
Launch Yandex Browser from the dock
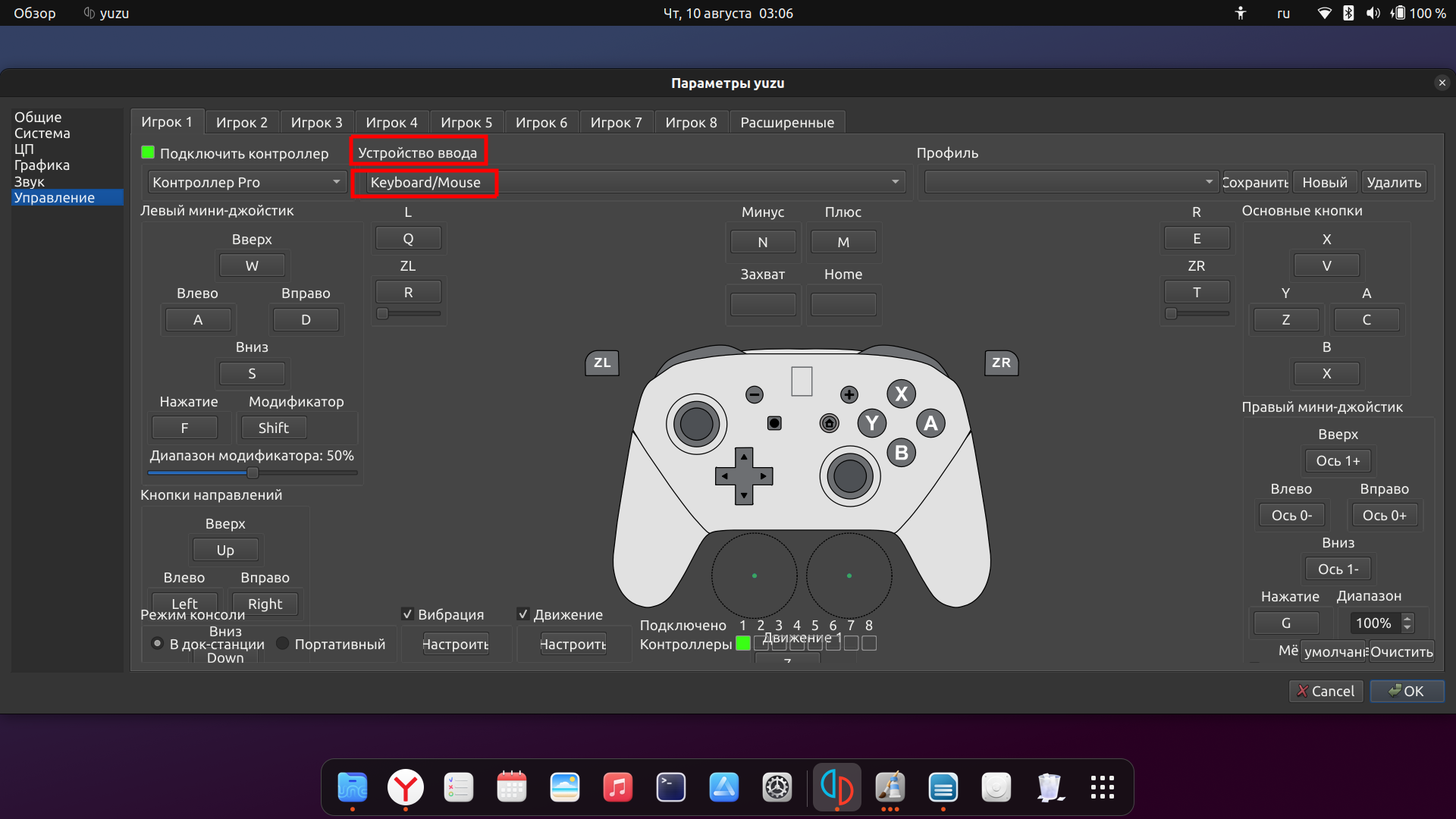click(x=406, y=787)
